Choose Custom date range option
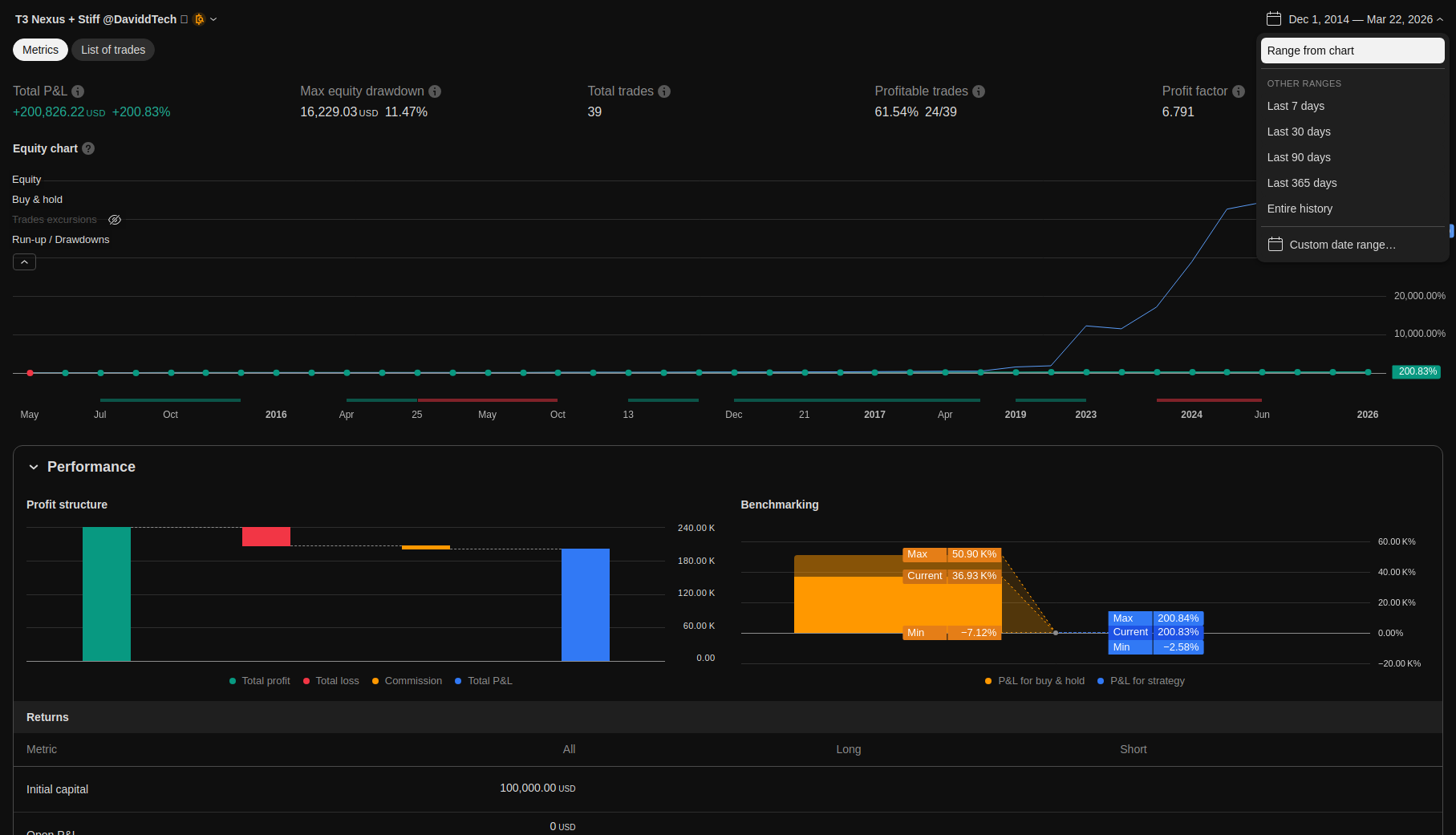1456x835 pixels. click(x=1342, y=245)
